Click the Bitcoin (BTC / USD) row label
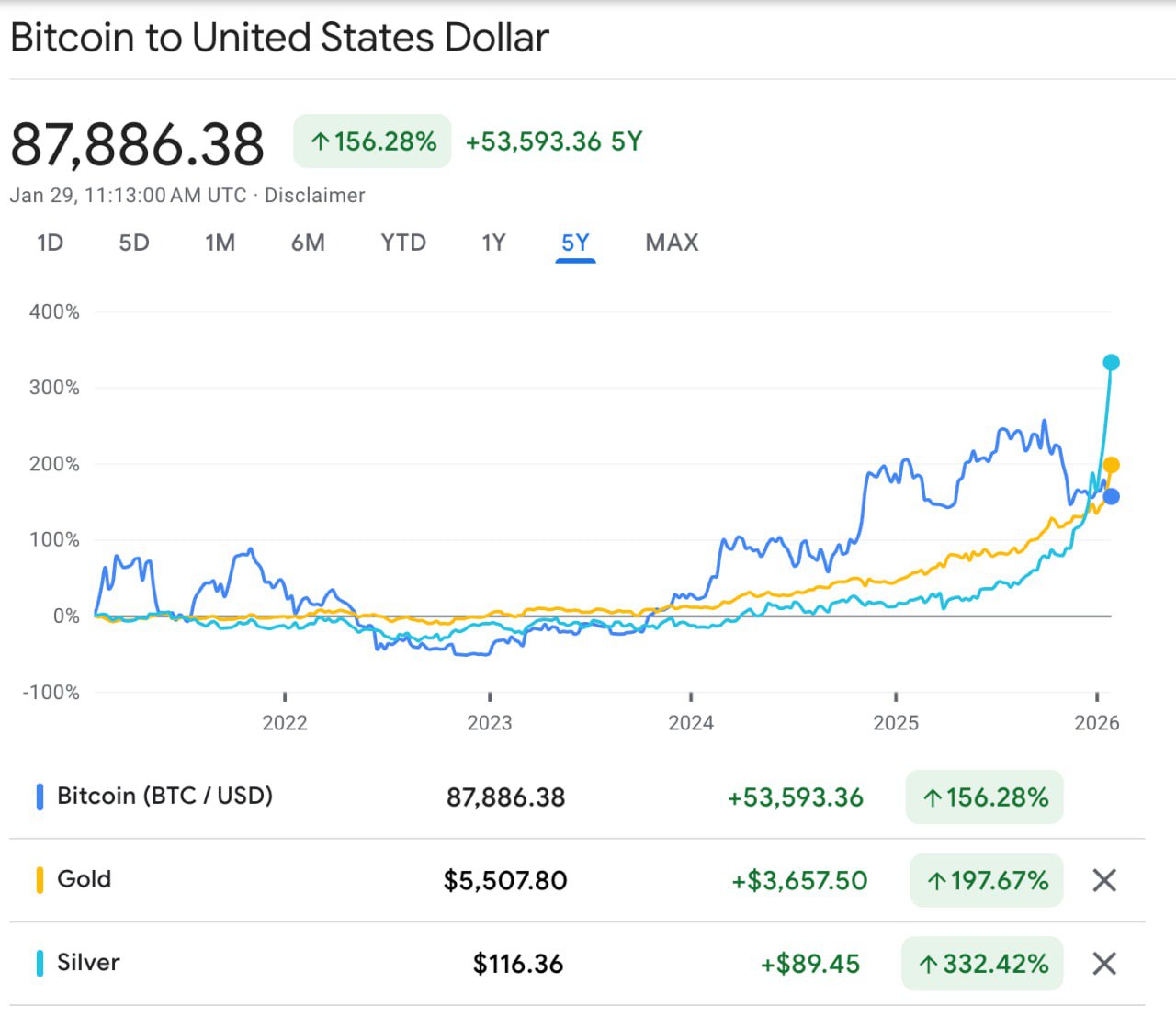The height and width of the screenshot is (1017, 1176). pyautogui.click(x=164, y=796)
